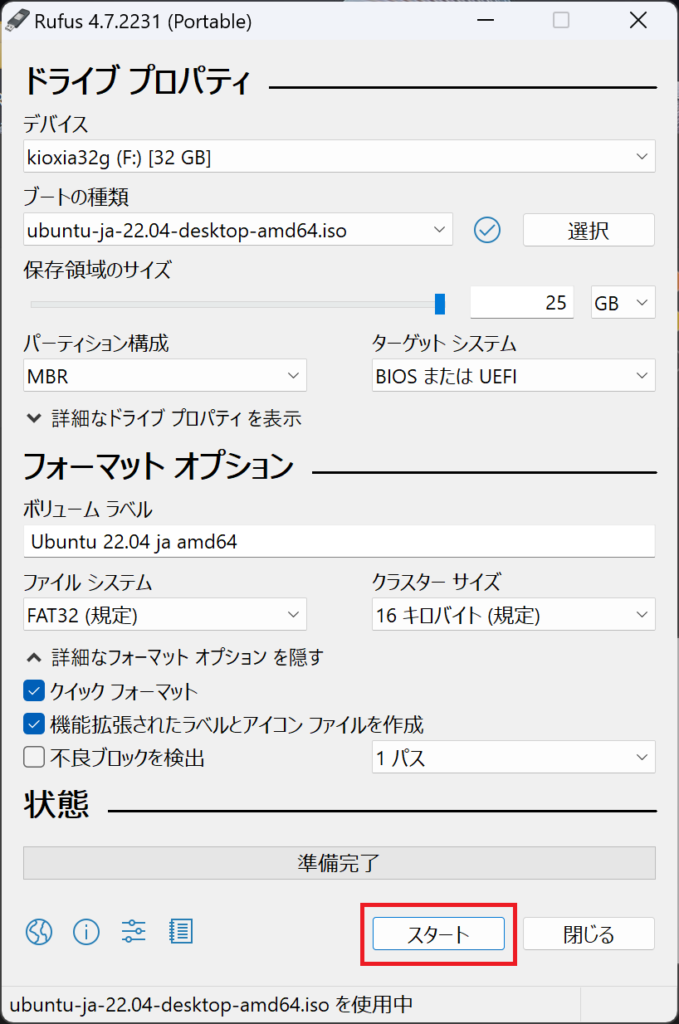The image size is (679, 1024).
Task: Open the ブートの種類 ISO dropdown
Action: [x=238, y=230]
